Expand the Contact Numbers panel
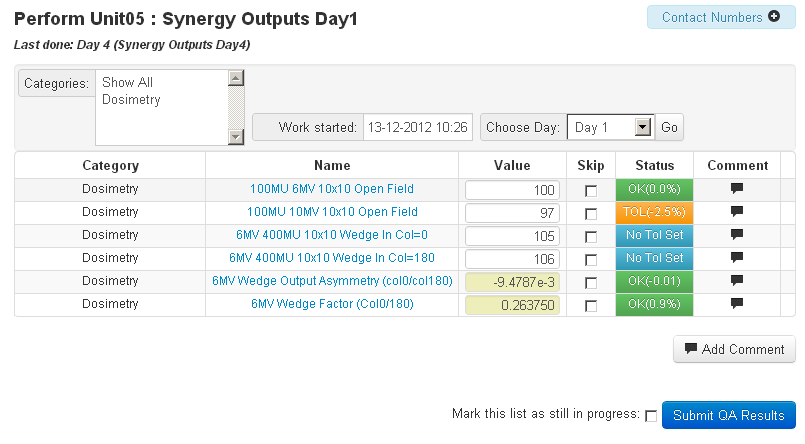Viewport: 805px width, 444px height. pyautogui.click(x=720, y=17)
